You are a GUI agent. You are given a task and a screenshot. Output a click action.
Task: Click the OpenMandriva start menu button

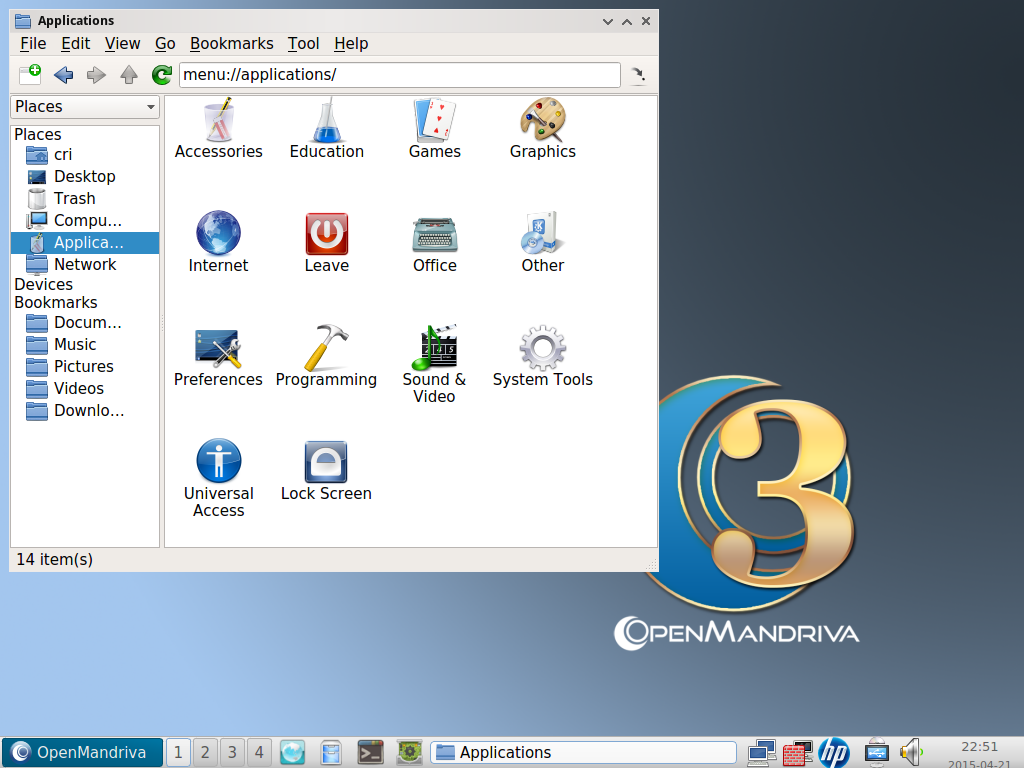[x=81, y=752]
